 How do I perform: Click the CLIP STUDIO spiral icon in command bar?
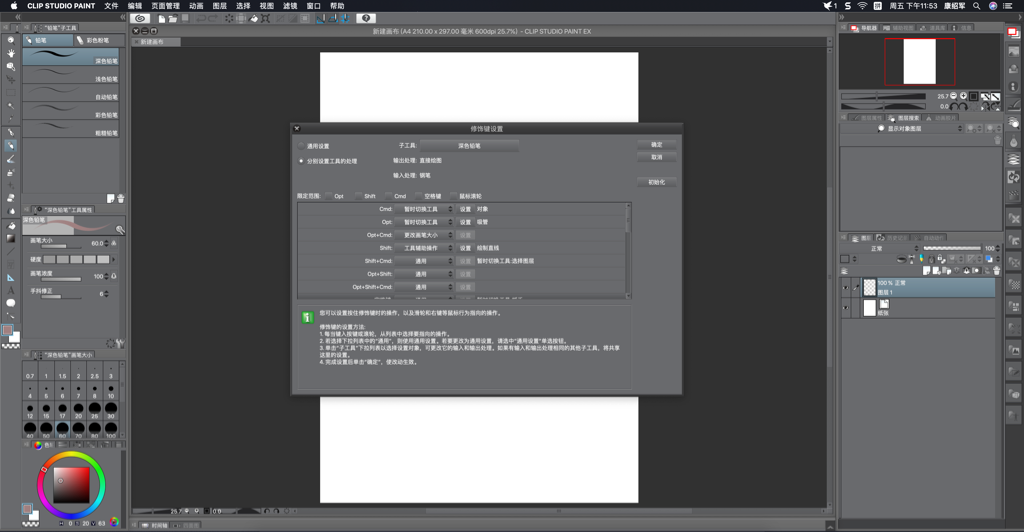point(141,18)
